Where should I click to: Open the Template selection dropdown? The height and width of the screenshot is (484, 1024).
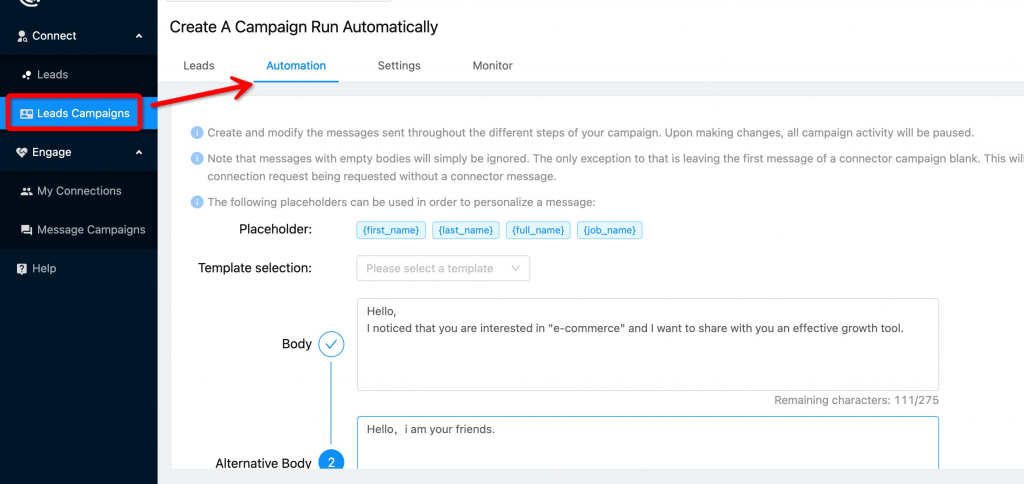click(443, 268)
